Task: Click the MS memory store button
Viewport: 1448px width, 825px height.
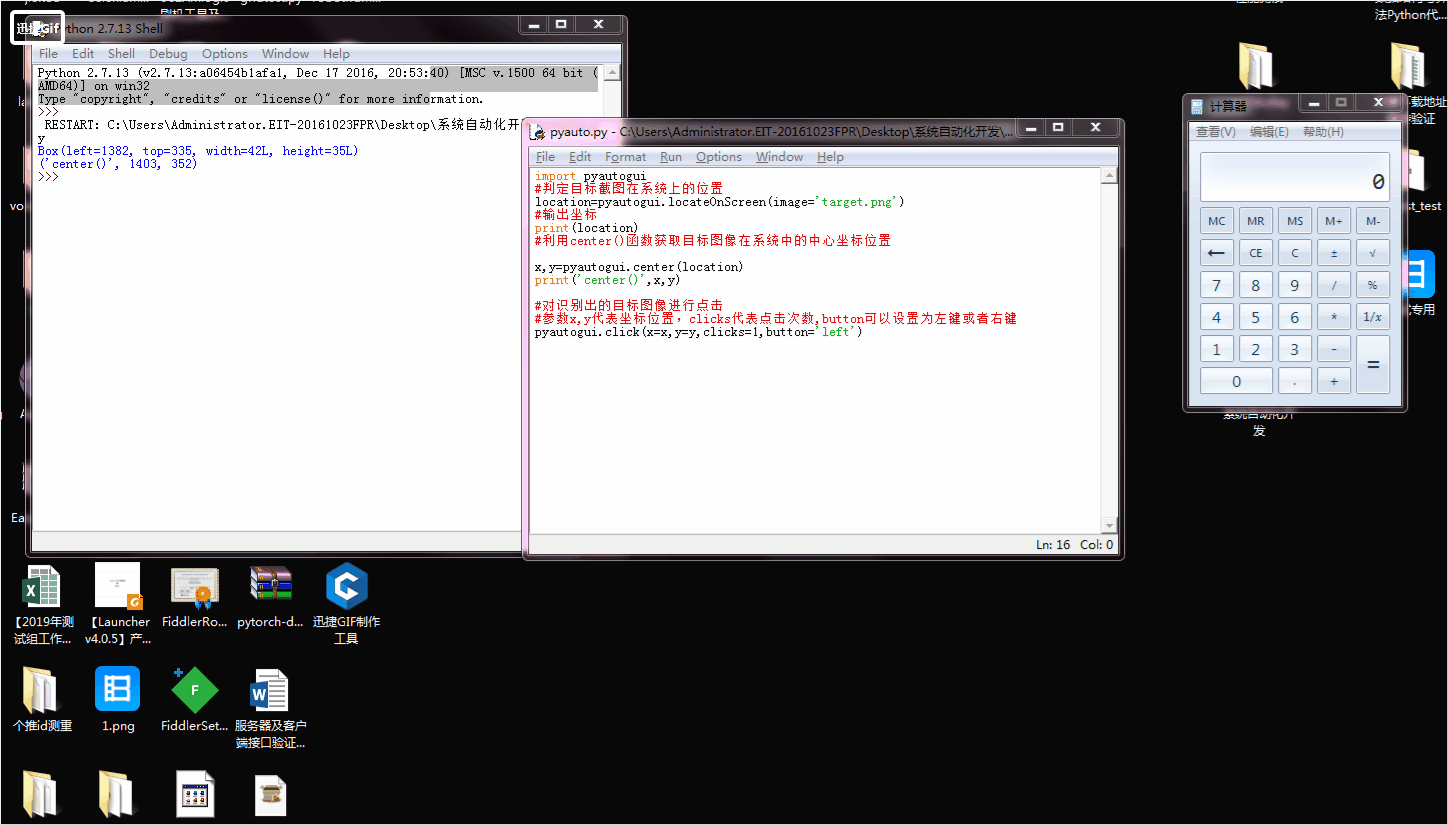Action: (x=1295, y=221)
